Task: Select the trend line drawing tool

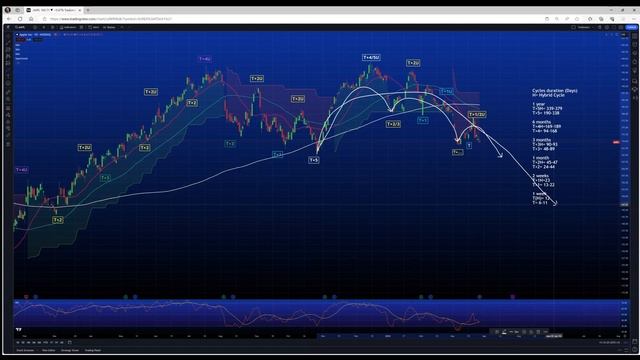Action: pos(8,42)
